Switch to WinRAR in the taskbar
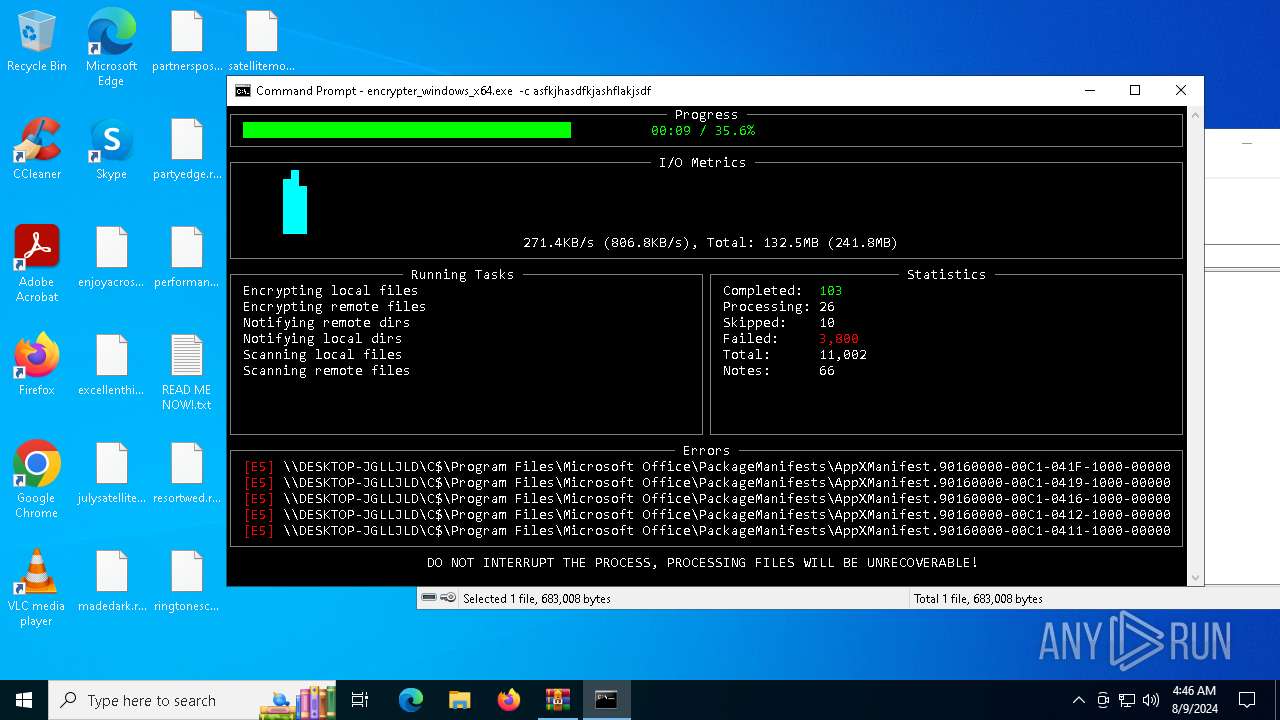1280x720 pixels. [557, 700]
